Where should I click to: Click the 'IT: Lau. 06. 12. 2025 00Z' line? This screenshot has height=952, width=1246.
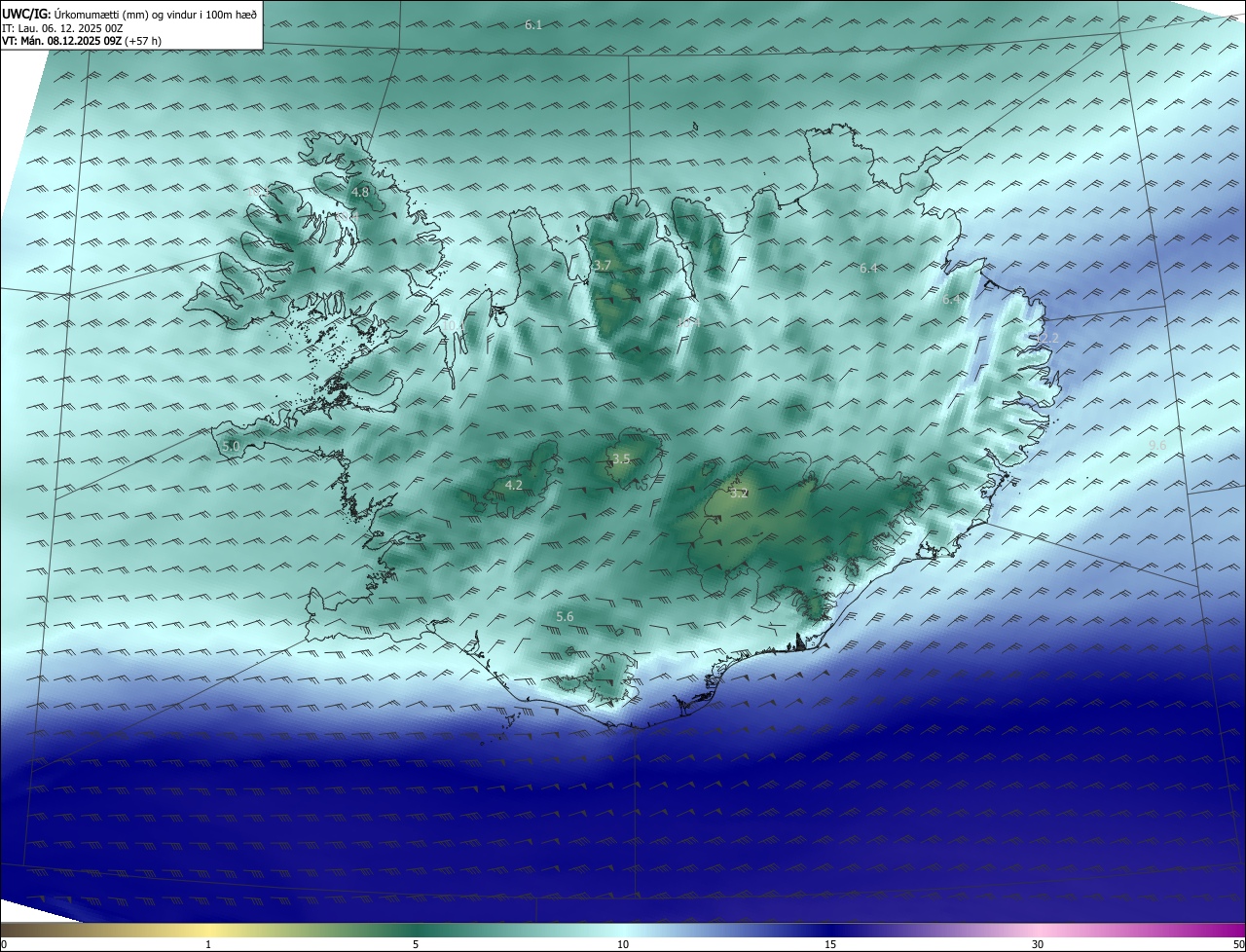(62, 28)
